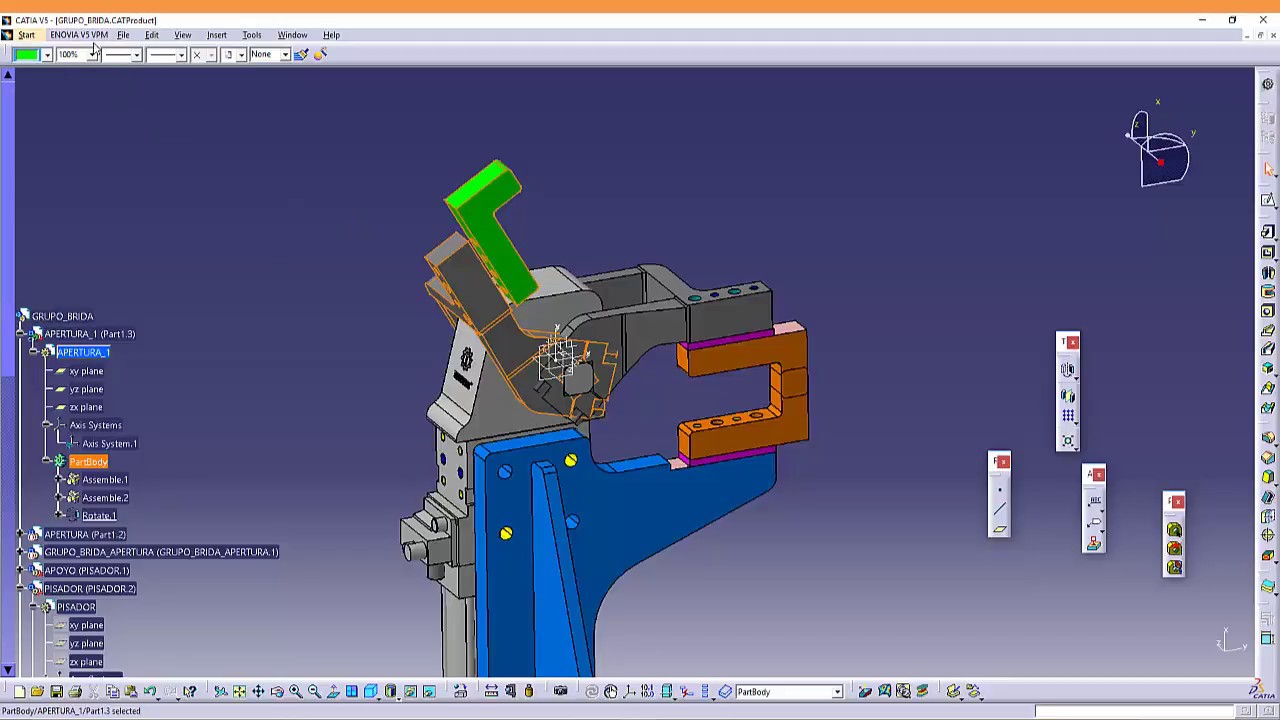Click Measure Inertia weight icon

pyautogui.click(x=529, y=691)
